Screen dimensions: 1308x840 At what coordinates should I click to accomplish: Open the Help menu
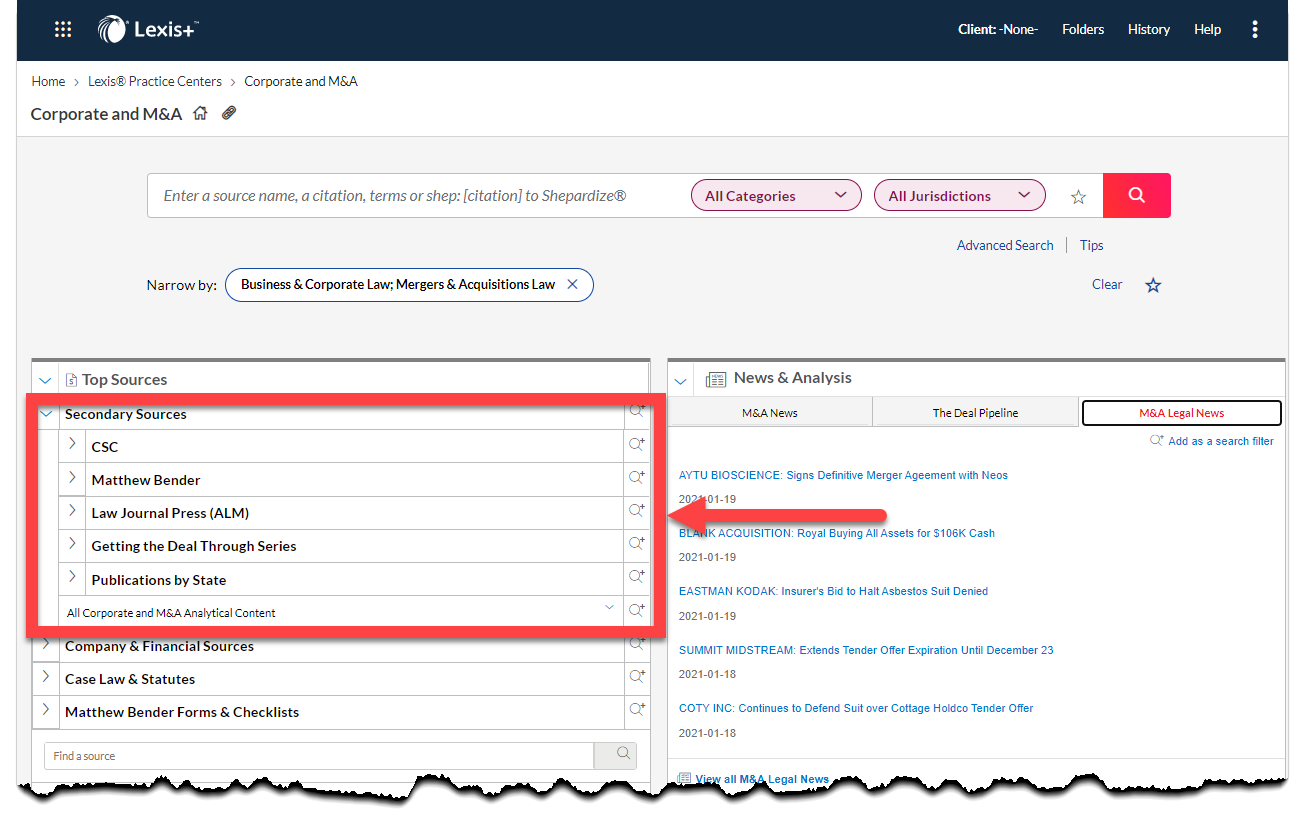pos(1207,29)
